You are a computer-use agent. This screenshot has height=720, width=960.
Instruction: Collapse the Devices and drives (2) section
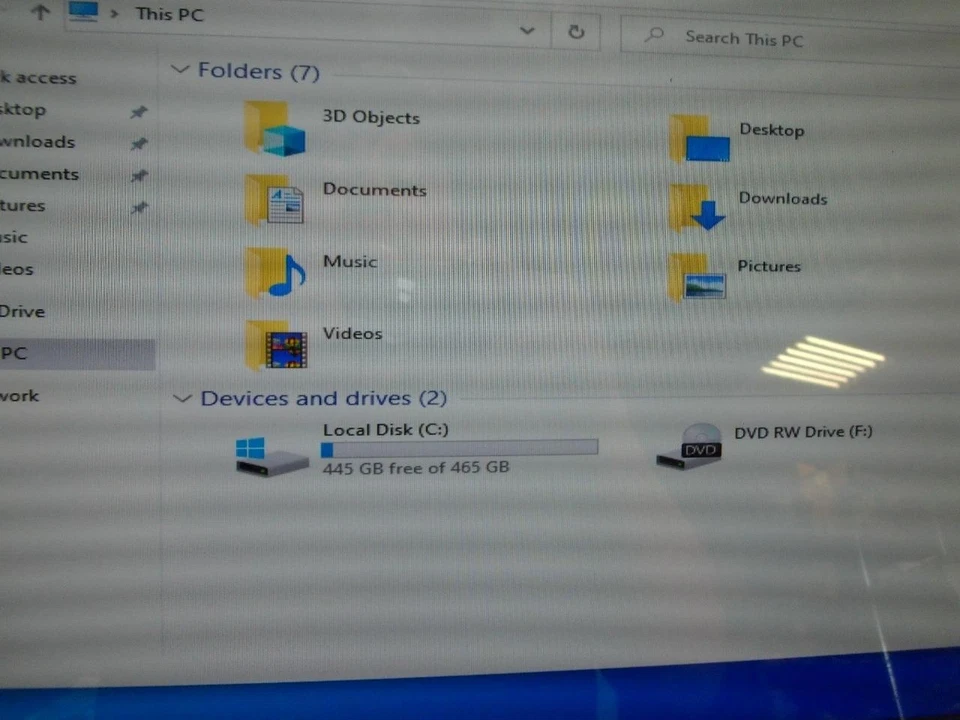click(x=183, y=398)
